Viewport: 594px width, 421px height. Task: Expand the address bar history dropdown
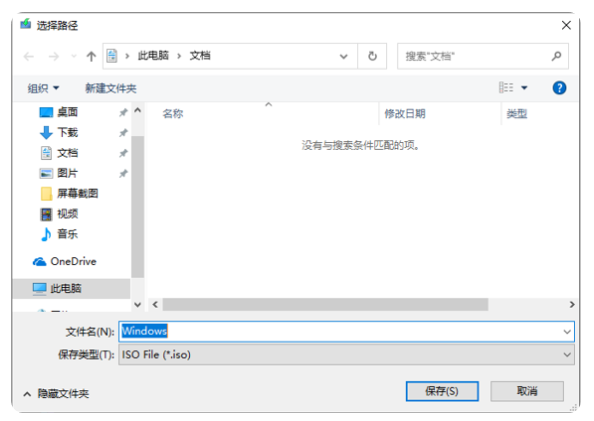344,56
